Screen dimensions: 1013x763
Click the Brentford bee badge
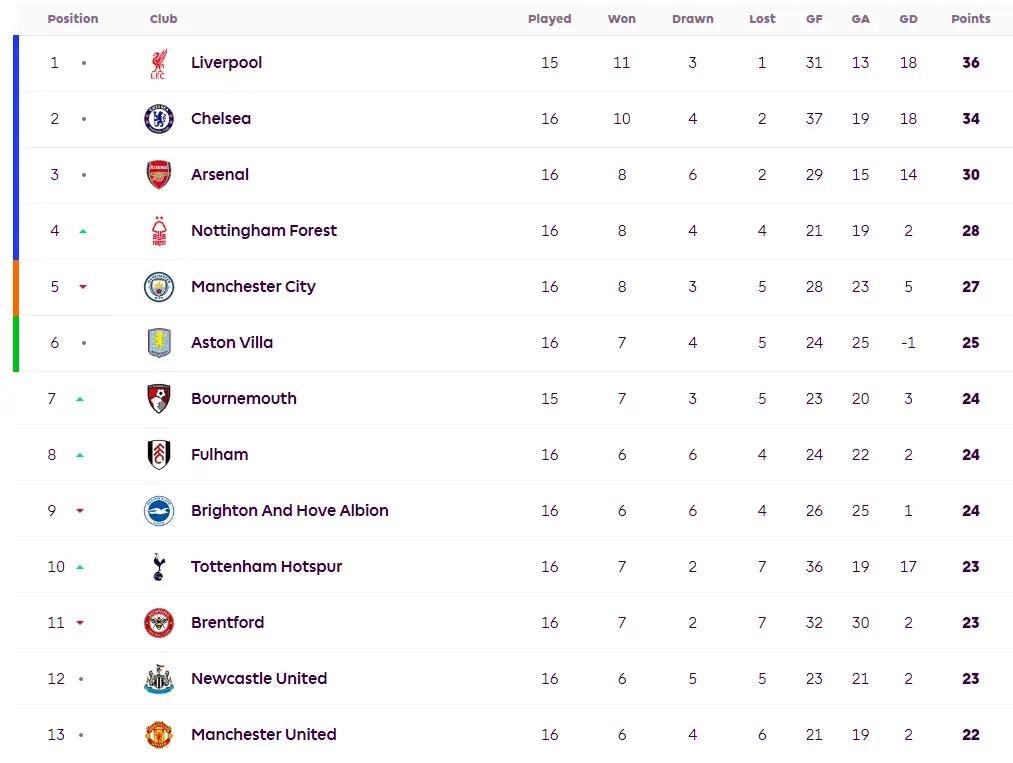click(x=158, y=623)
